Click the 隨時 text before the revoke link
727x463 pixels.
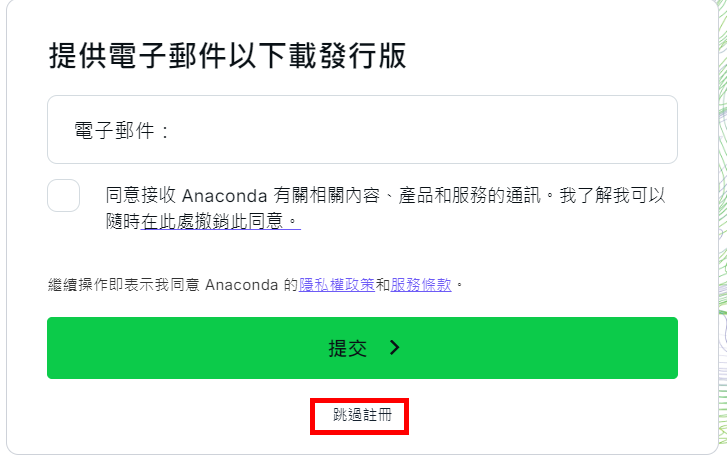[x=123, y=221]
